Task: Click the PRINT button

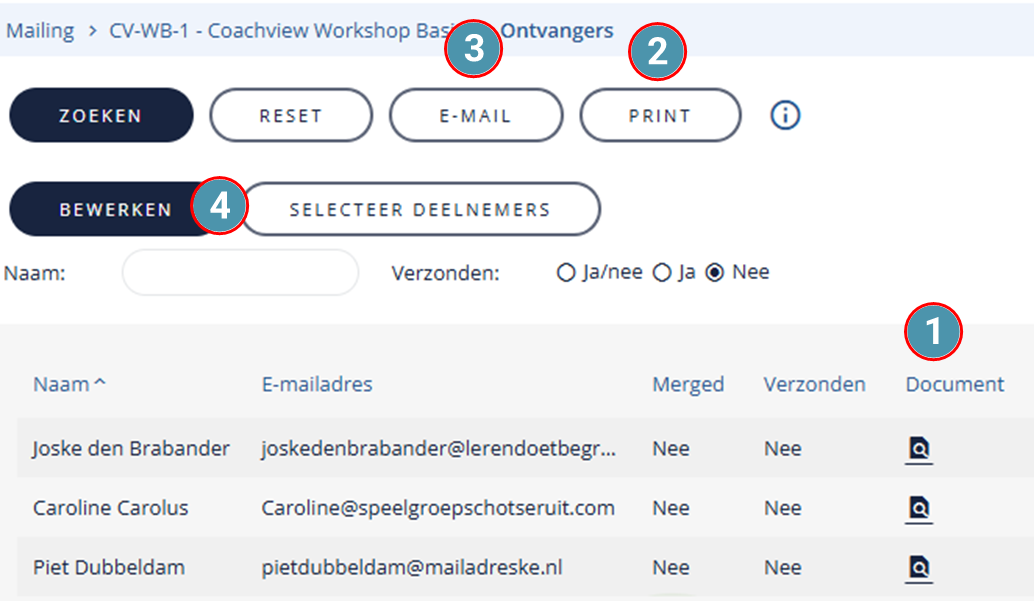Action: [660, 115]
